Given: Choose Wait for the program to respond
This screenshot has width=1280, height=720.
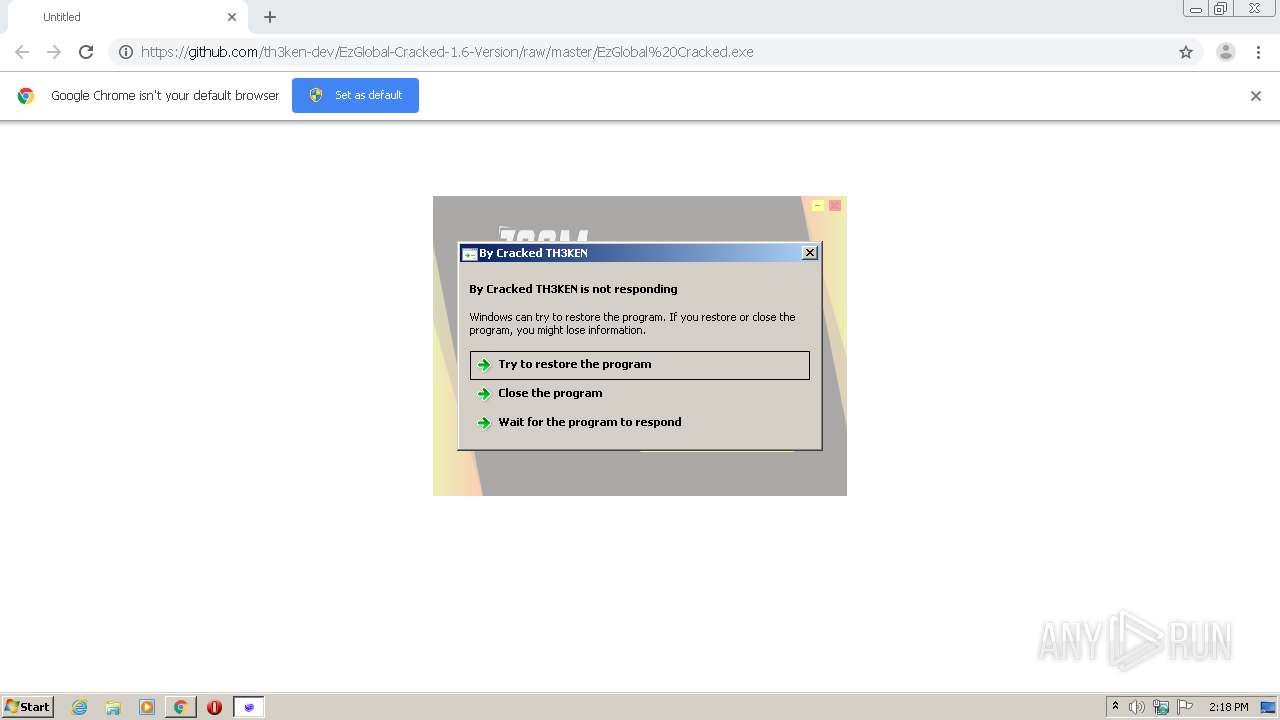Looking at the screenshot, I should click(x=640, y=422).
